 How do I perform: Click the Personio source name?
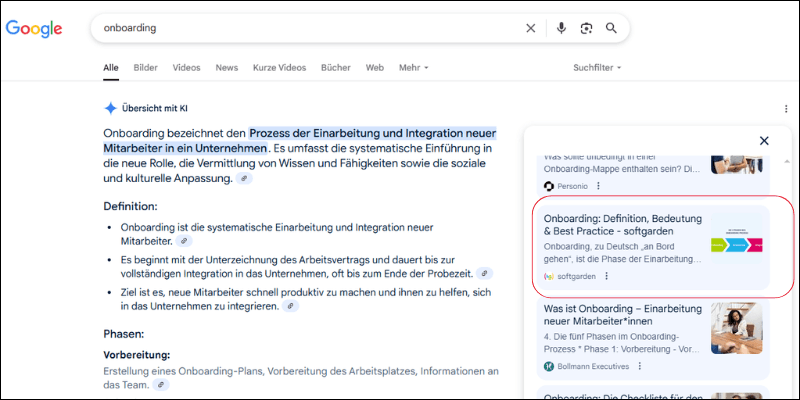[x=572, y=186]
